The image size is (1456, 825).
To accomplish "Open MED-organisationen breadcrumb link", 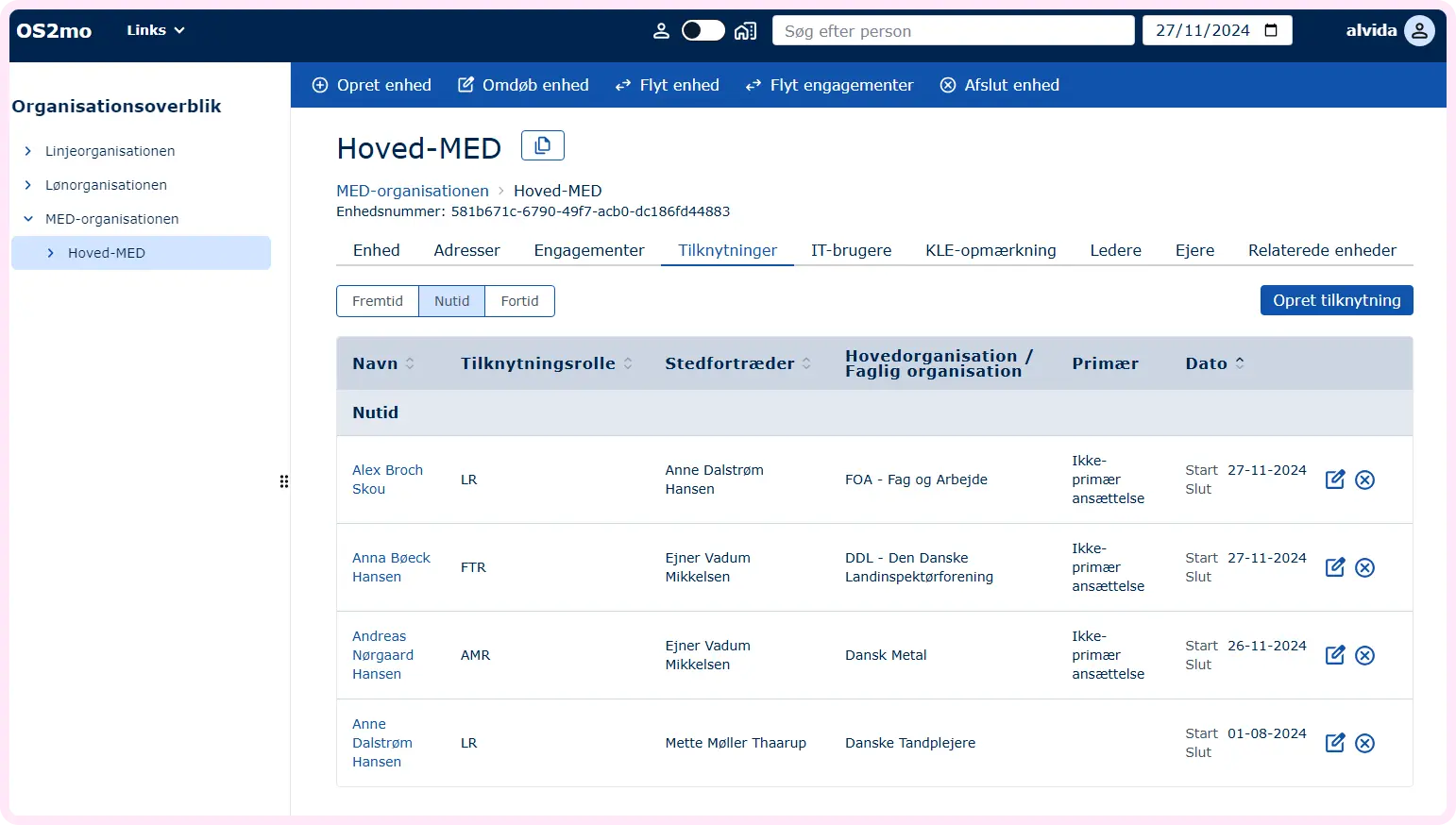I will click(413, 191).
